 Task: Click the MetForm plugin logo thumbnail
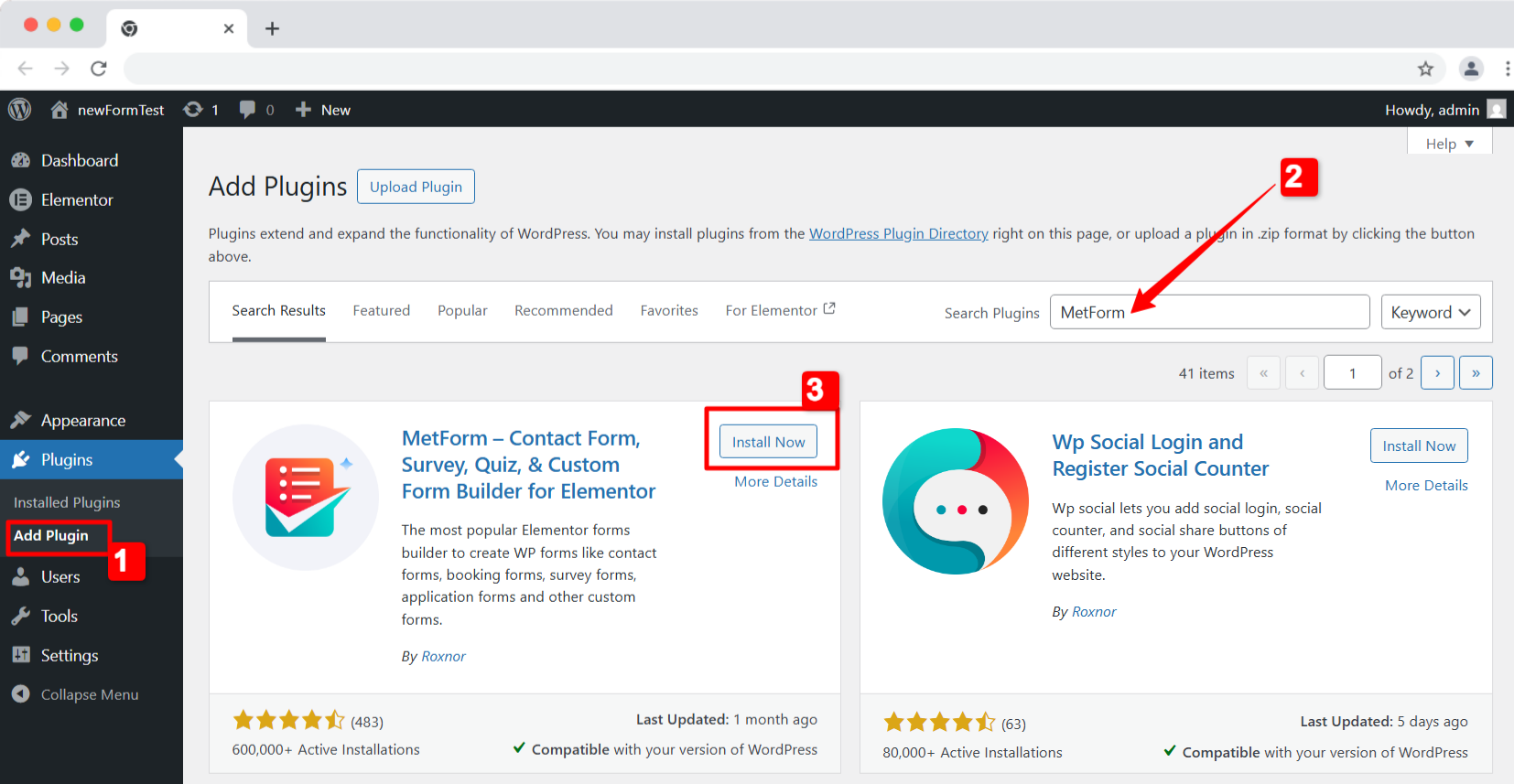[306, 497]
